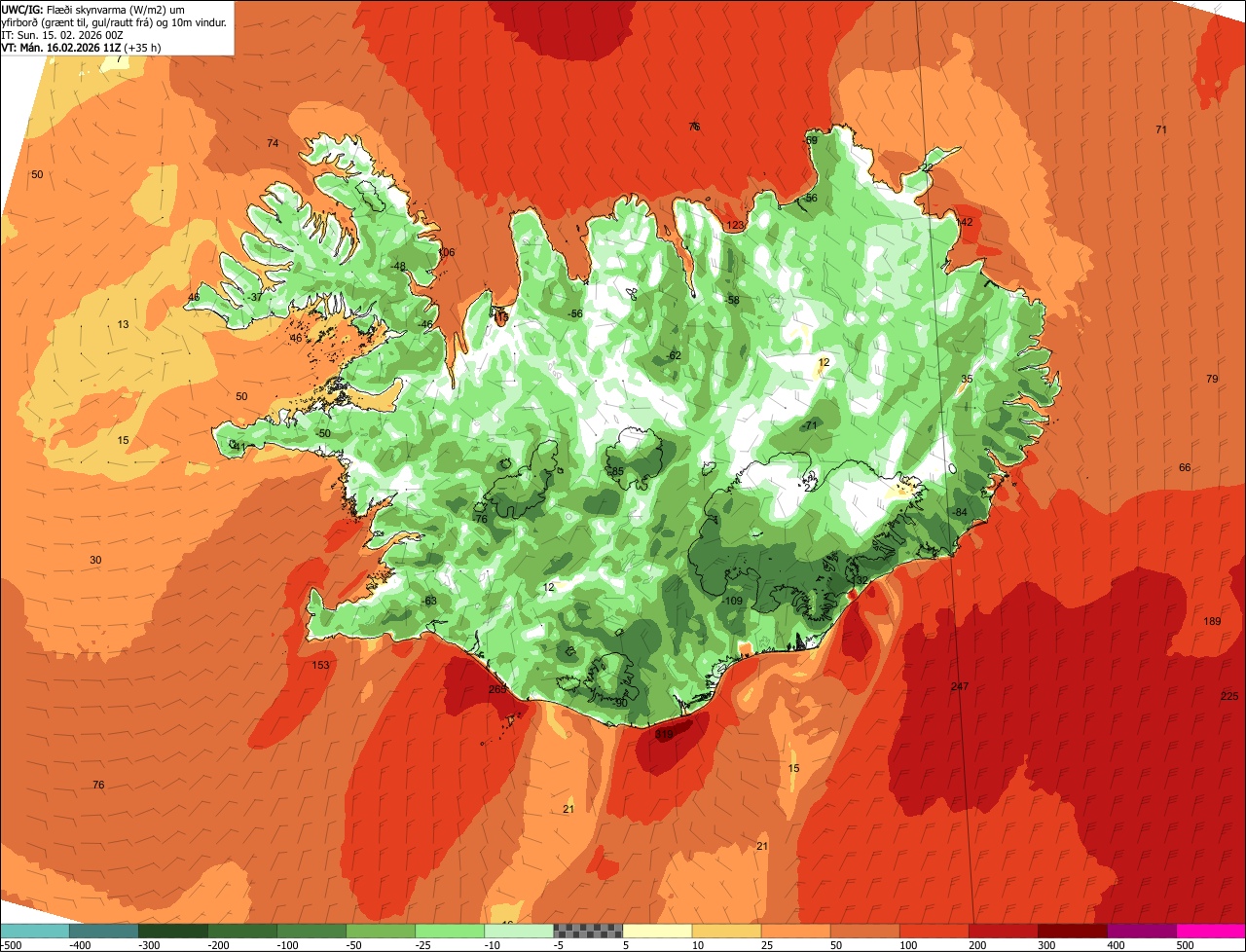Click the map value '123' on the north coast

(735, 226)
